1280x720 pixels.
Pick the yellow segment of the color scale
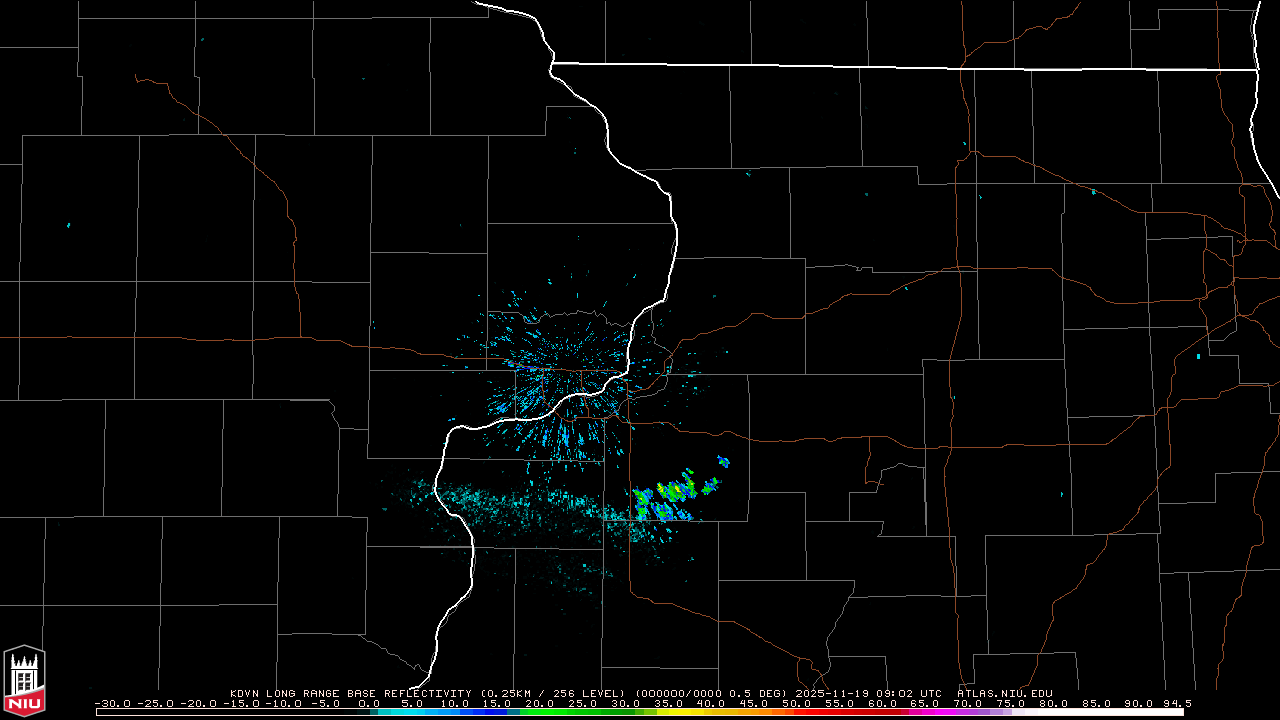680,712
